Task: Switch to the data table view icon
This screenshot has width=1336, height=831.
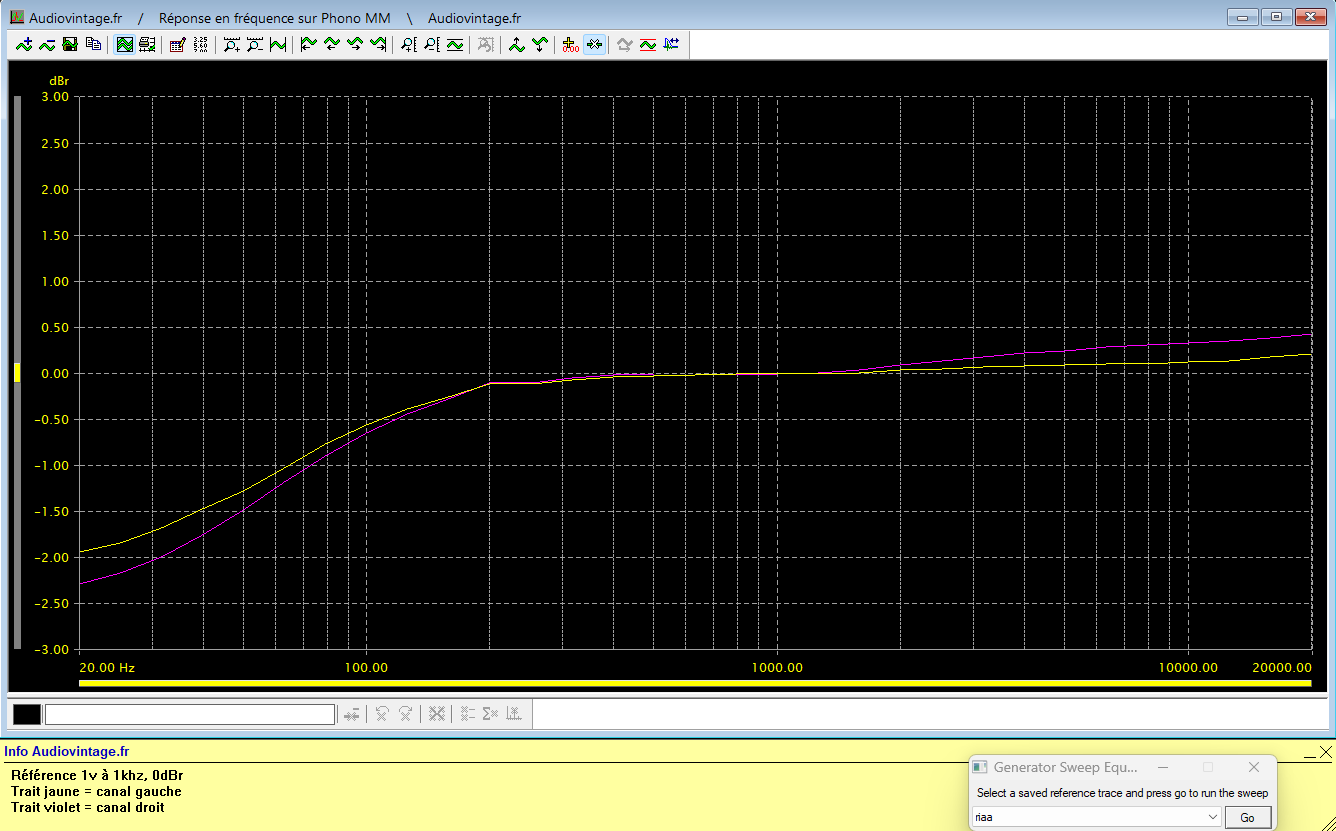Action: click(148, 44)
